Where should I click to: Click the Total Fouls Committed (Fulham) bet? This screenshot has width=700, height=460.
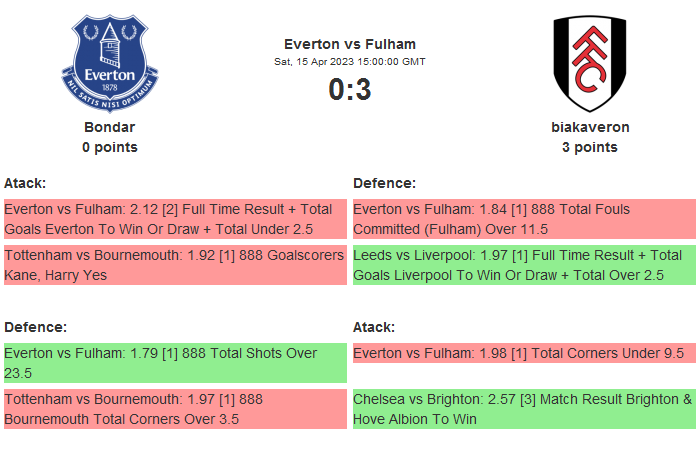click(523, 219)
